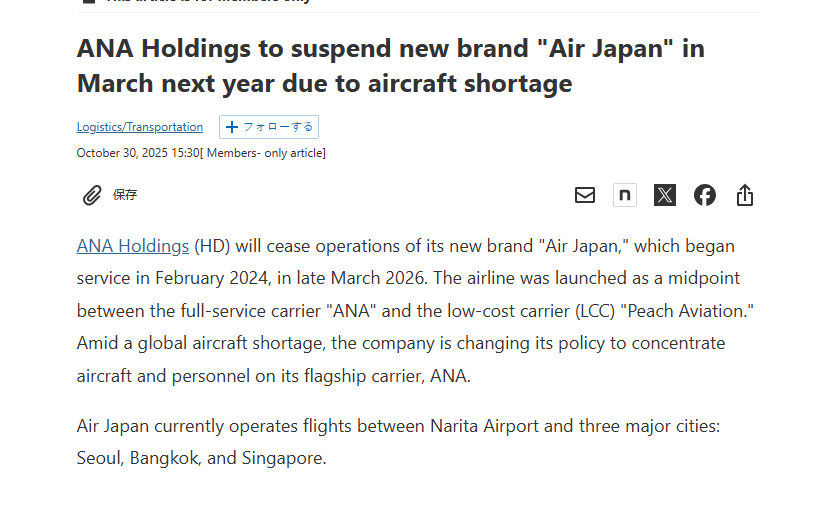This screenshot has width=832, height=505.
Task: Click the paperclip save icon
Action: click(x=92, y=195)
